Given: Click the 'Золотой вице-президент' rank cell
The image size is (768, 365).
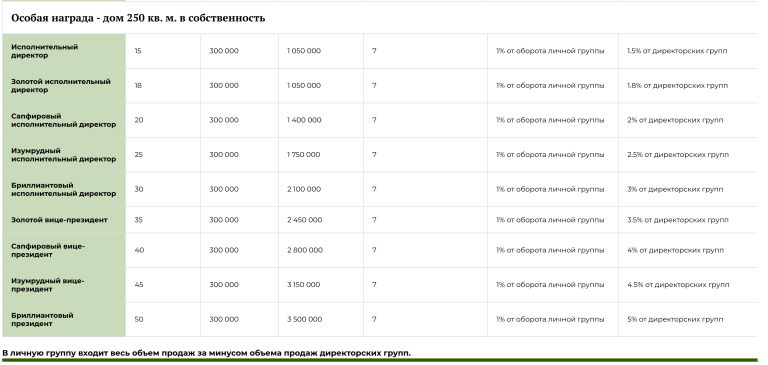Looking at the screenshot, I should click(x=64, y=220).
